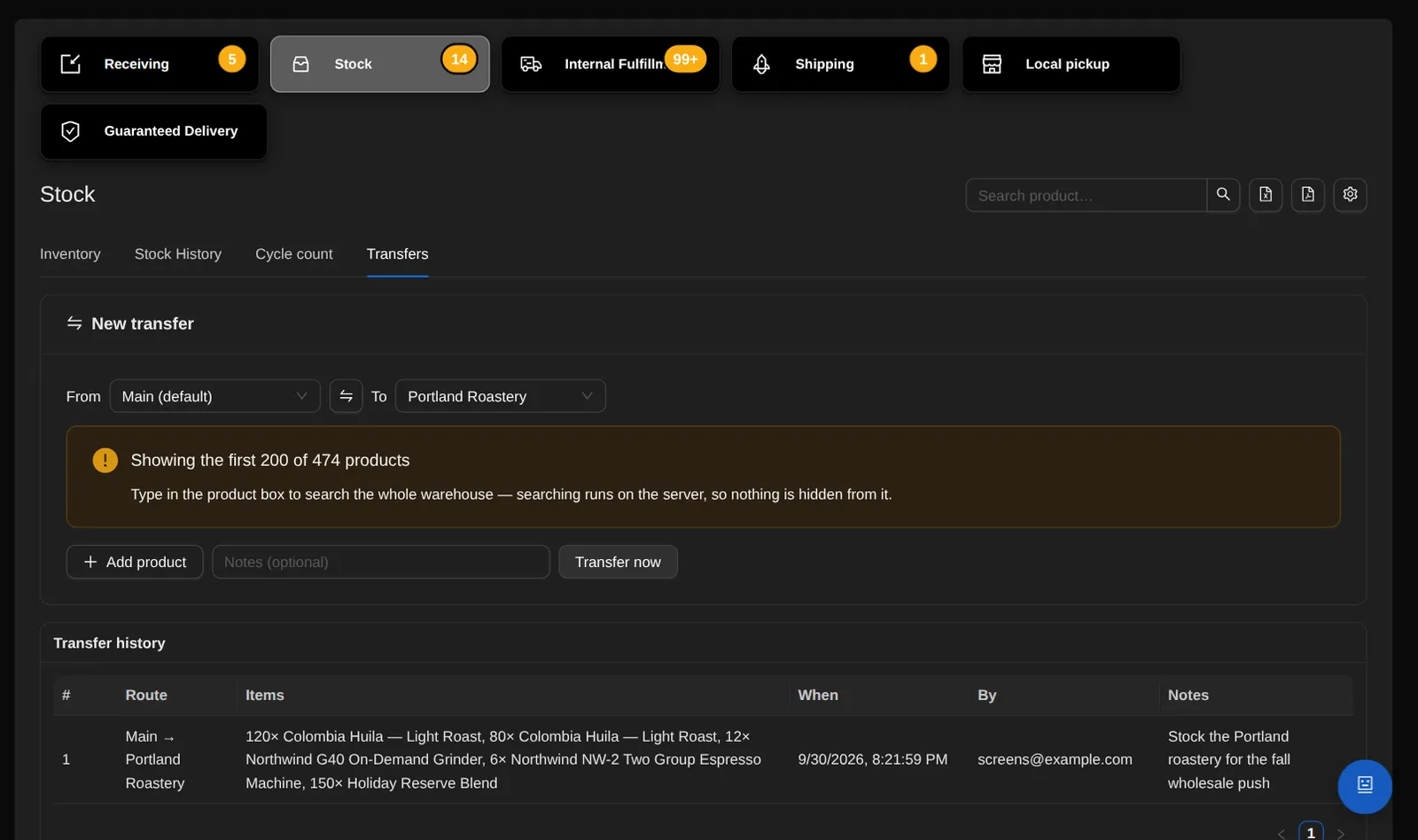Open stock settings gear icon
The image size is (1418, 840).
tap(1351, 195)
